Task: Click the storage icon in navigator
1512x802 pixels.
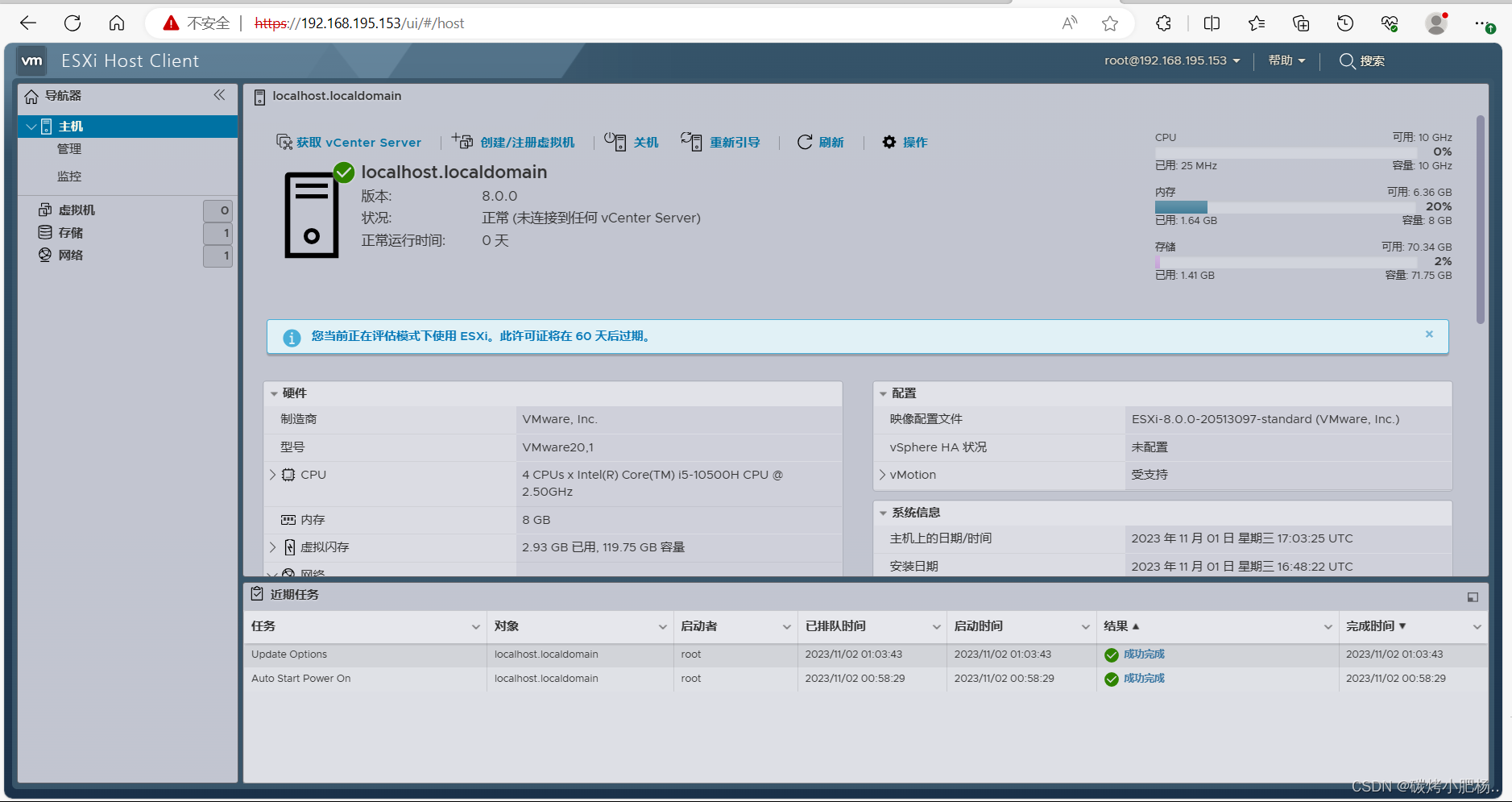Action: (x=45, y=232)
